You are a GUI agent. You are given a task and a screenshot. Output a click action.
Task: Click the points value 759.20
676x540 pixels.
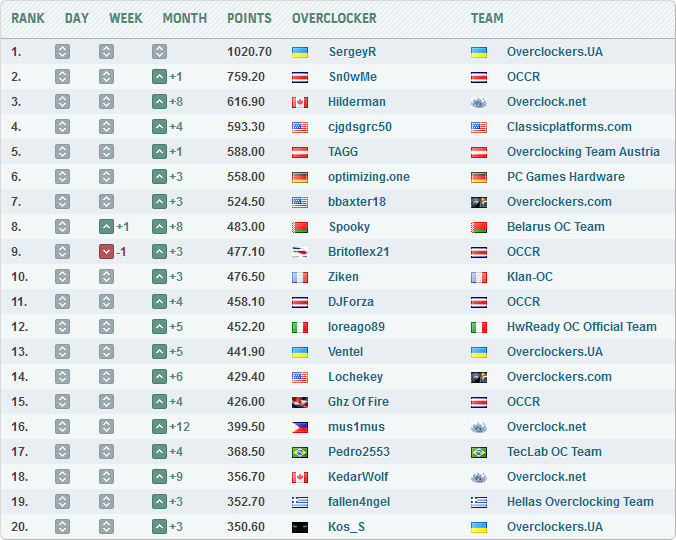(x=246, y=77)
